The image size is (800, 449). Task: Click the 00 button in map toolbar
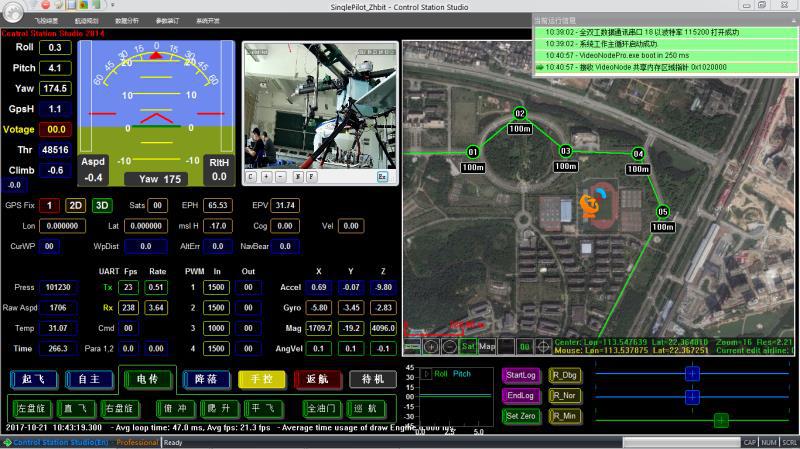click(524, 346)
